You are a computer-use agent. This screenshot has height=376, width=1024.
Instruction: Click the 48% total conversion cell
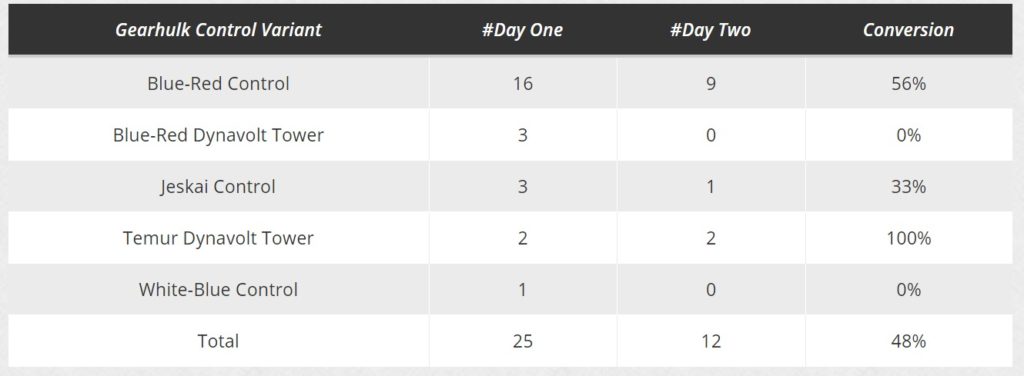pos(908,341)
